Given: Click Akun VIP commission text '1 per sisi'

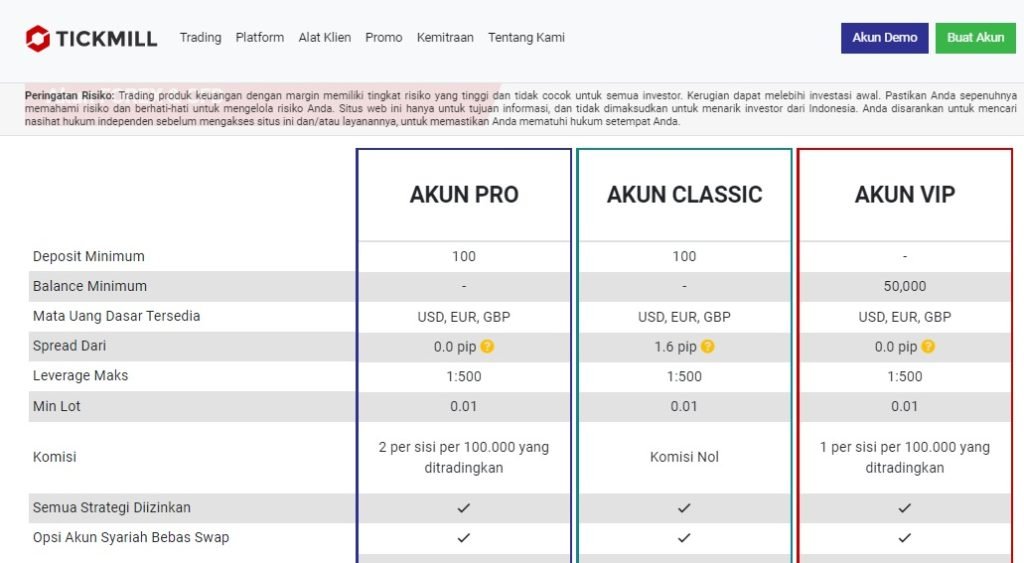Looking at the screenshot, I should point(904,457).
